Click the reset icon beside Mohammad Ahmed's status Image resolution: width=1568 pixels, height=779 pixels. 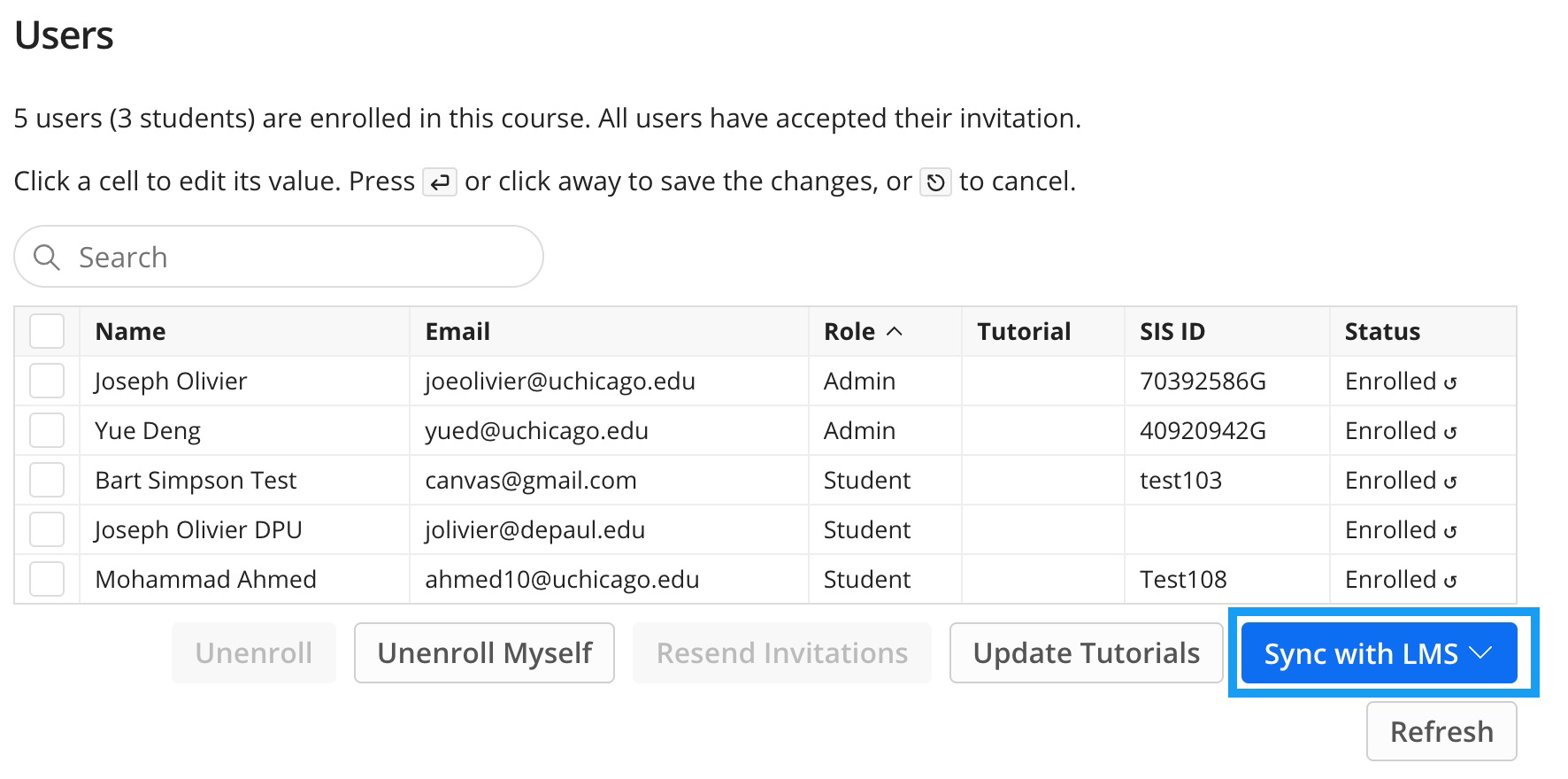click(x=1450, y=581)
